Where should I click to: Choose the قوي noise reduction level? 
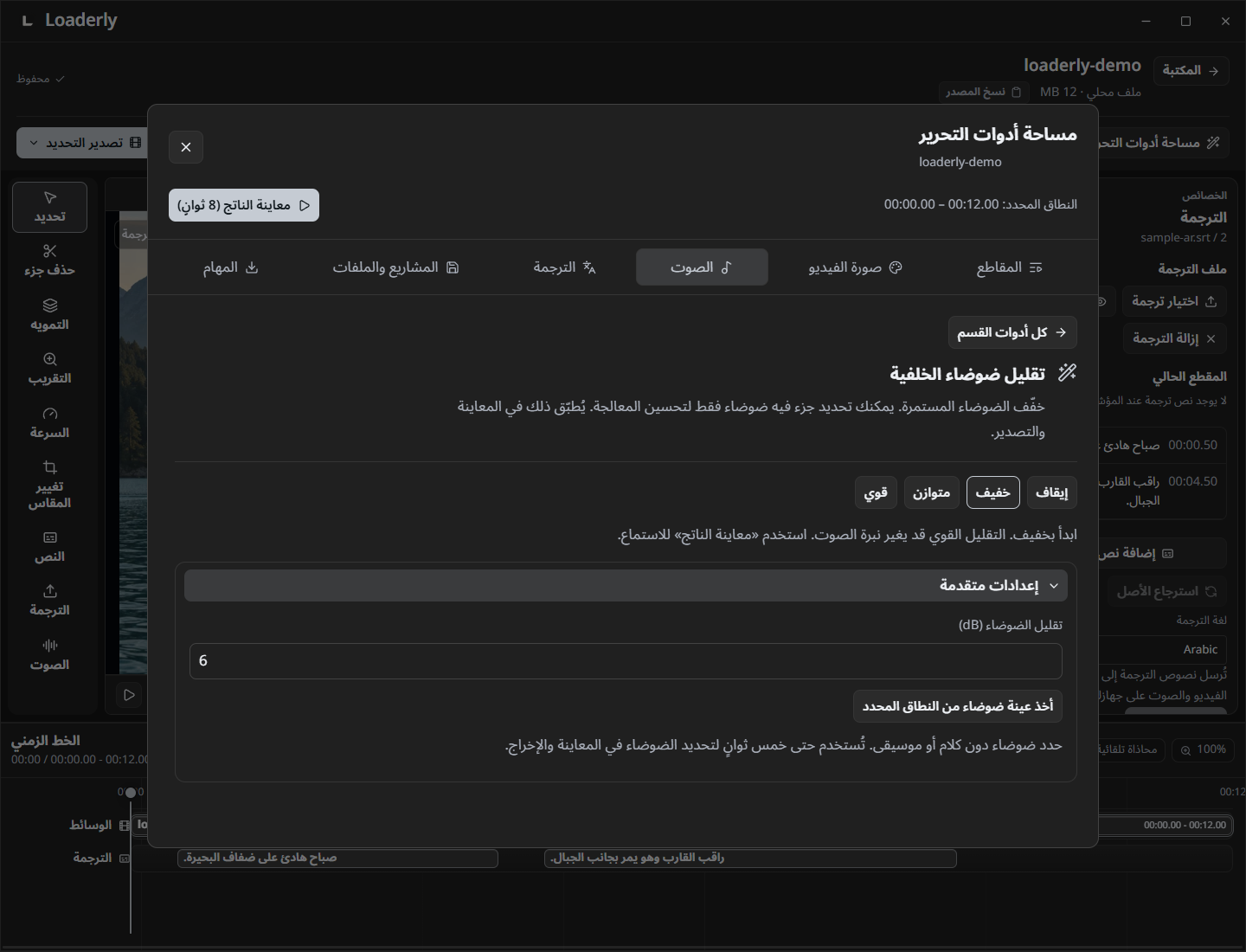click(x=876, y=492)
